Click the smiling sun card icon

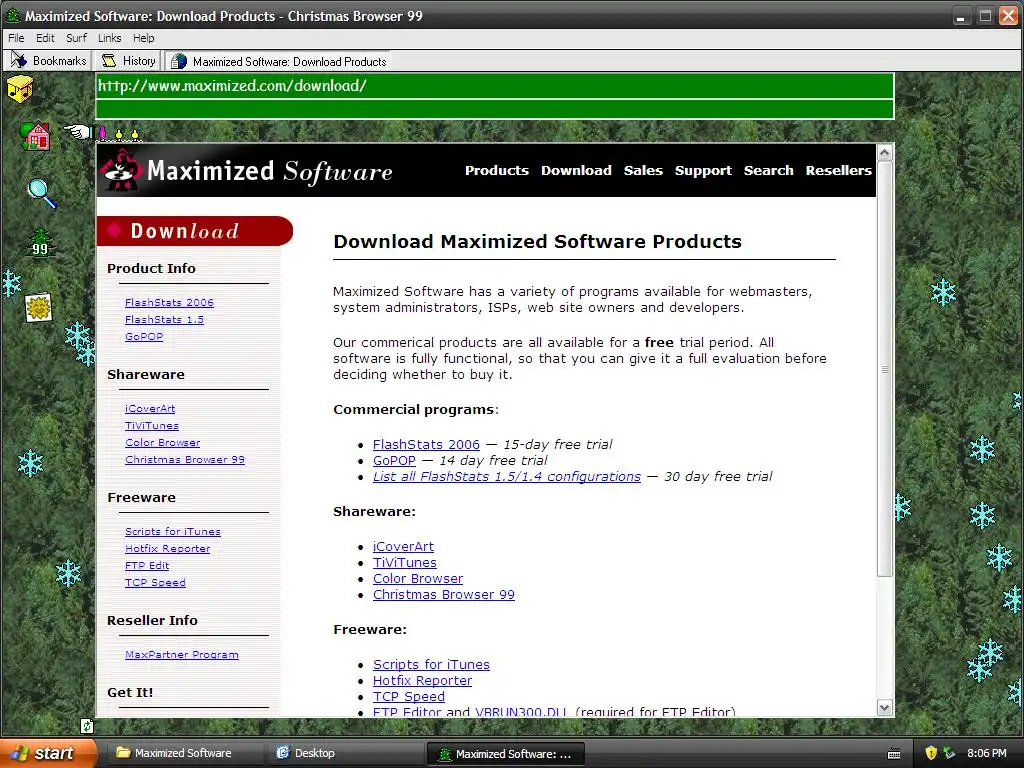[x=39, y=307]
